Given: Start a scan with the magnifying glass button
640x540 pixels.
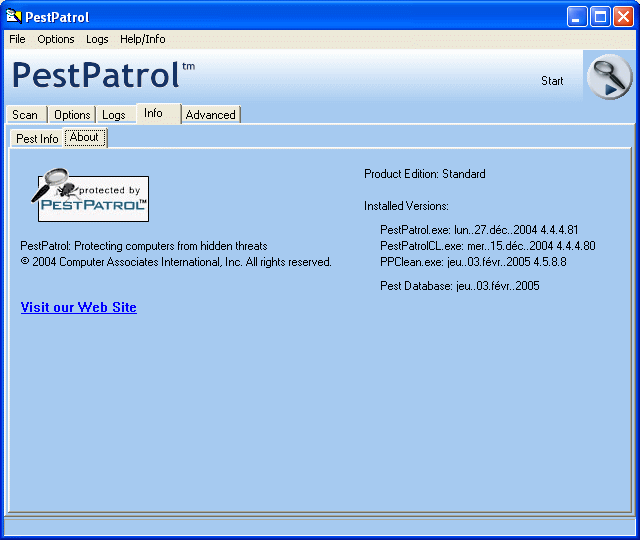Looking at the screenshot, I should point(609,77).
